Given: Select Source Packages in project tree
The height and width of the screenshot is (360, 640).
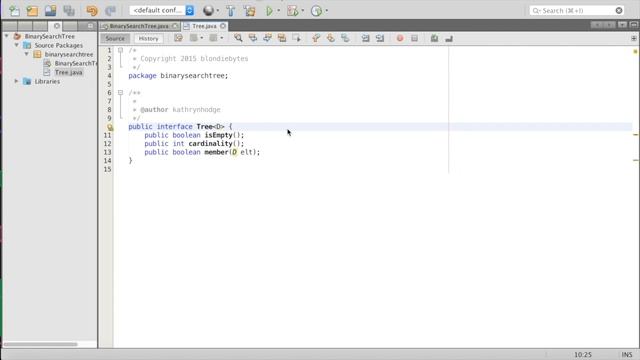Looking at the screenshot, I should pyautogui.click(x=58, y=45).
